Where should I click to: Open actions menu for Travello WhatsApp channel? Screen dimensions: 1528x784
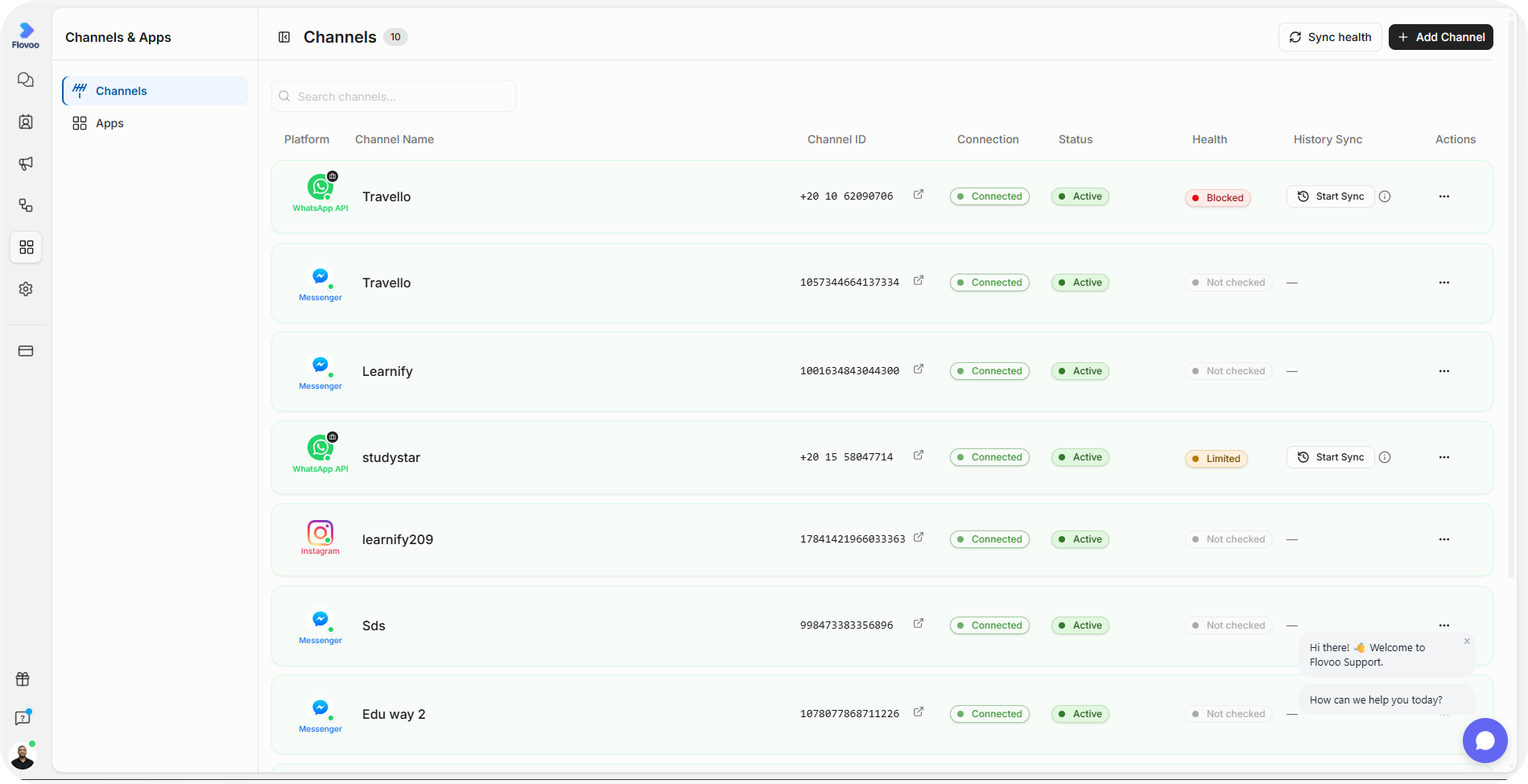(1444, 196)
